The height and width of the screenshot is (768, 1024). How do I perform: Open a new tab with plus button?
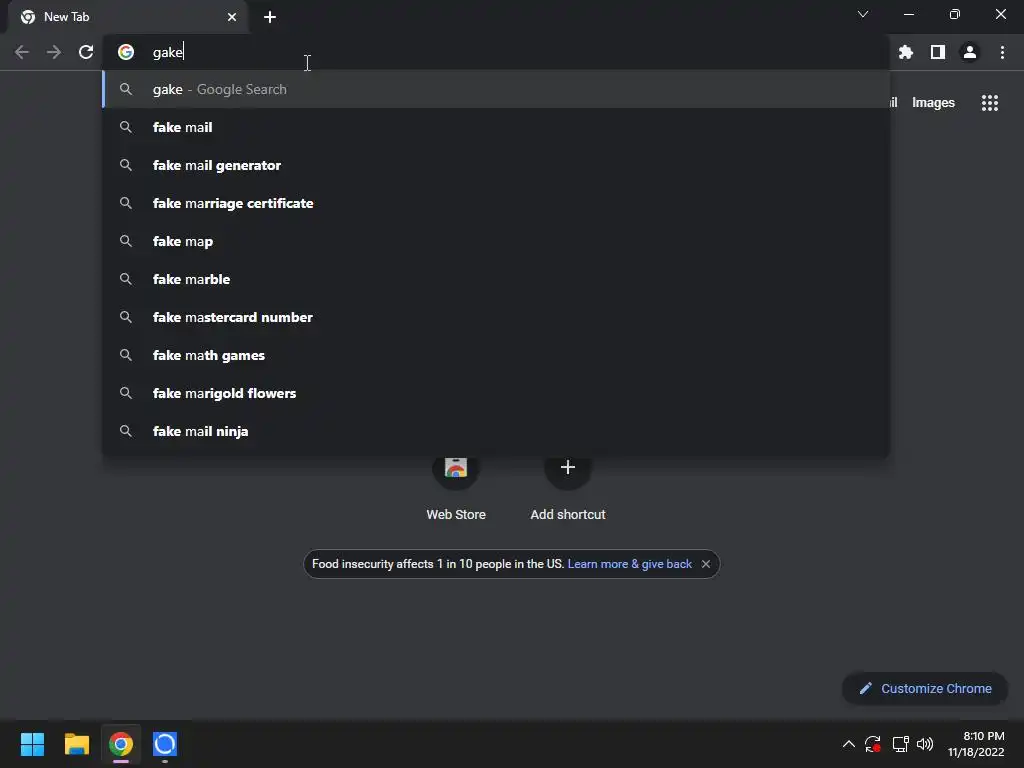(x=270, y=17)
